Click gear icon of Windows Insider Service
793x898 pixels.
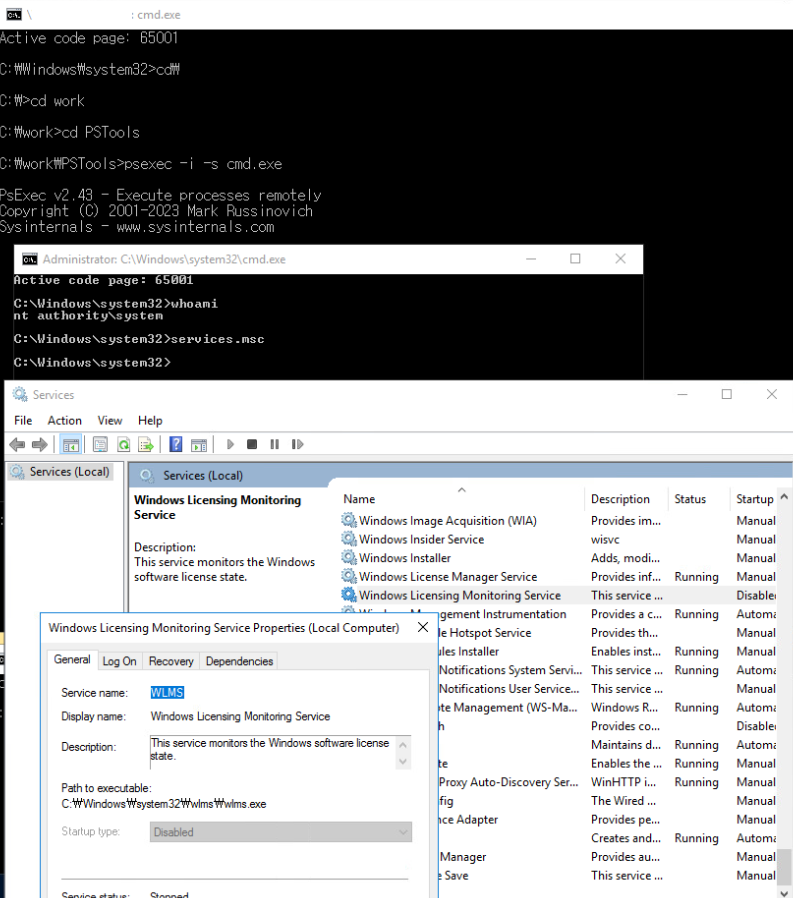click(x=349, y=539)
